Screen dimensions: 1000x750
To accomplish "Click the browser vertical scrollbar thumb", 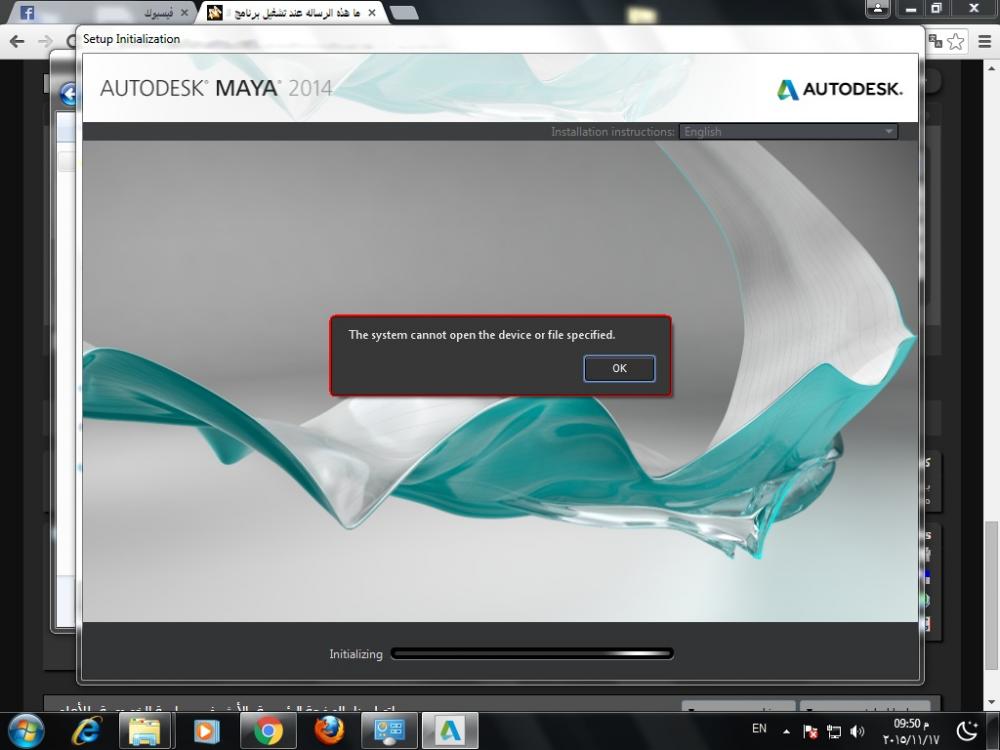I will [x=991, y=596].
